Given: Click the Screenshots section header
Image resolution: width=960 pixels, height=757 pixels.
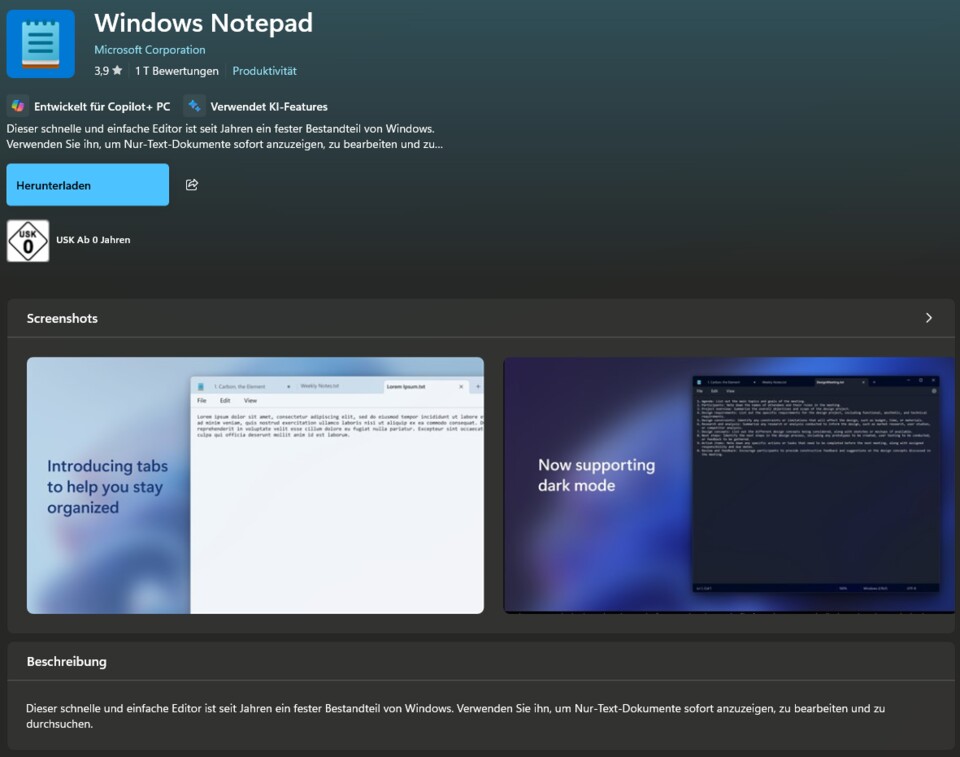Looking at the screenshot, I should pos(62,318).
